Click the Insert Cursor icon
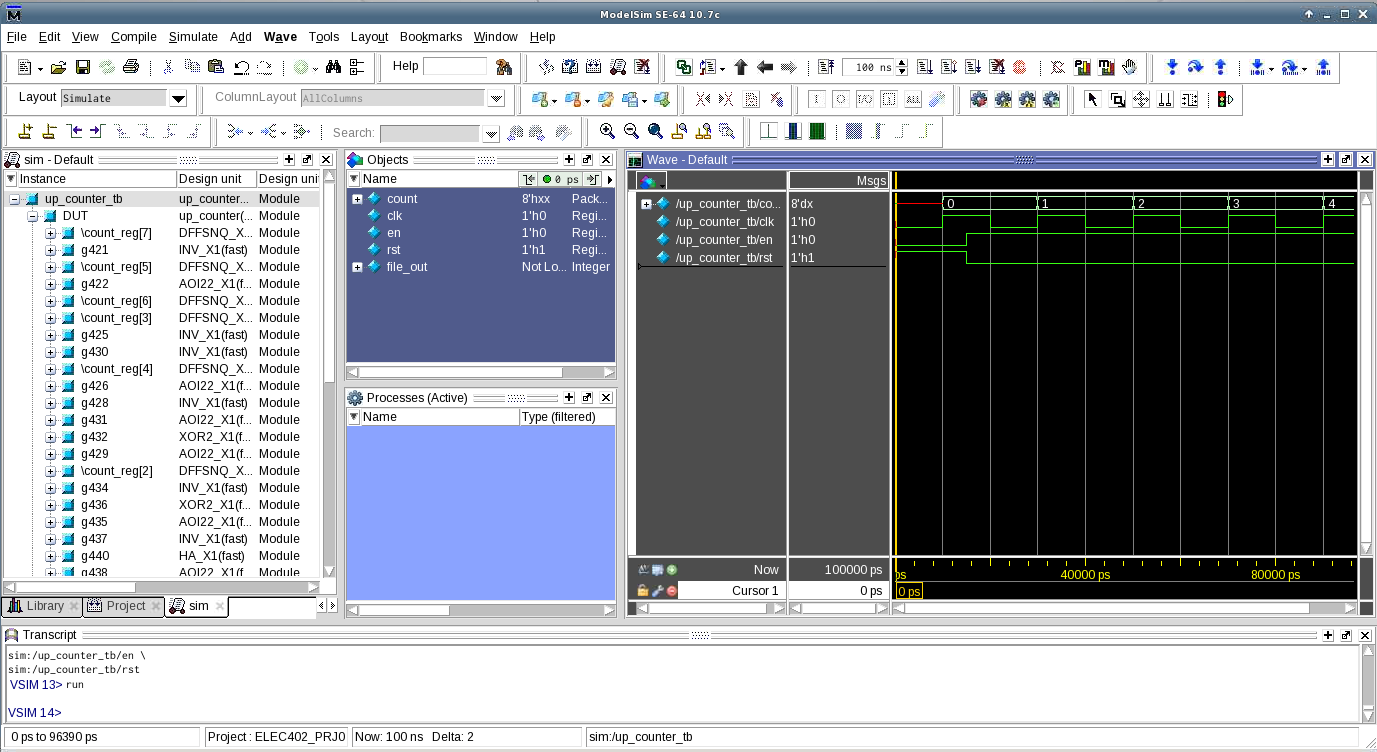This screenshot has width=1377, height=752. (25, 131)
